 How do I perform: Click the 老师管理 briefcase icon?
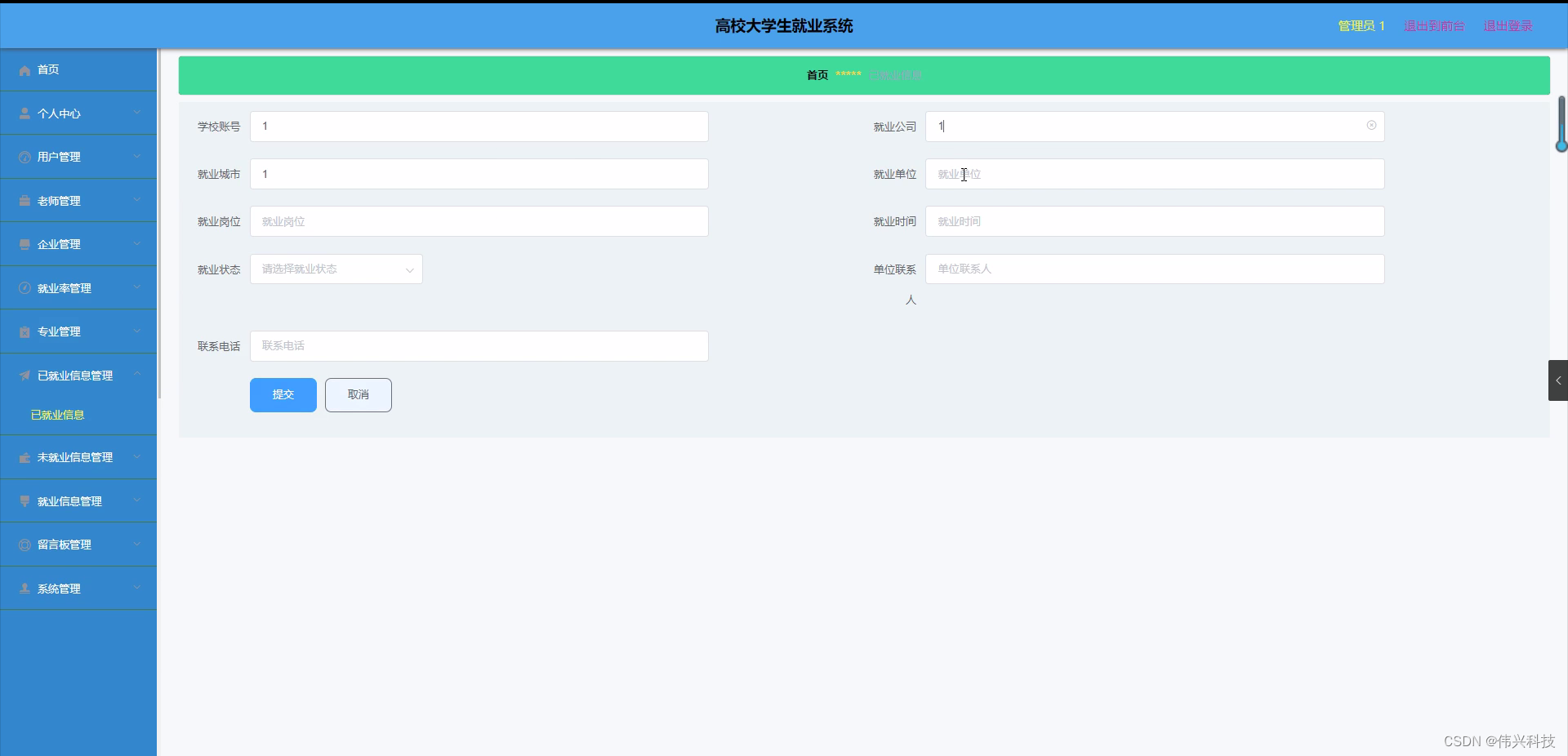point(24,200)
